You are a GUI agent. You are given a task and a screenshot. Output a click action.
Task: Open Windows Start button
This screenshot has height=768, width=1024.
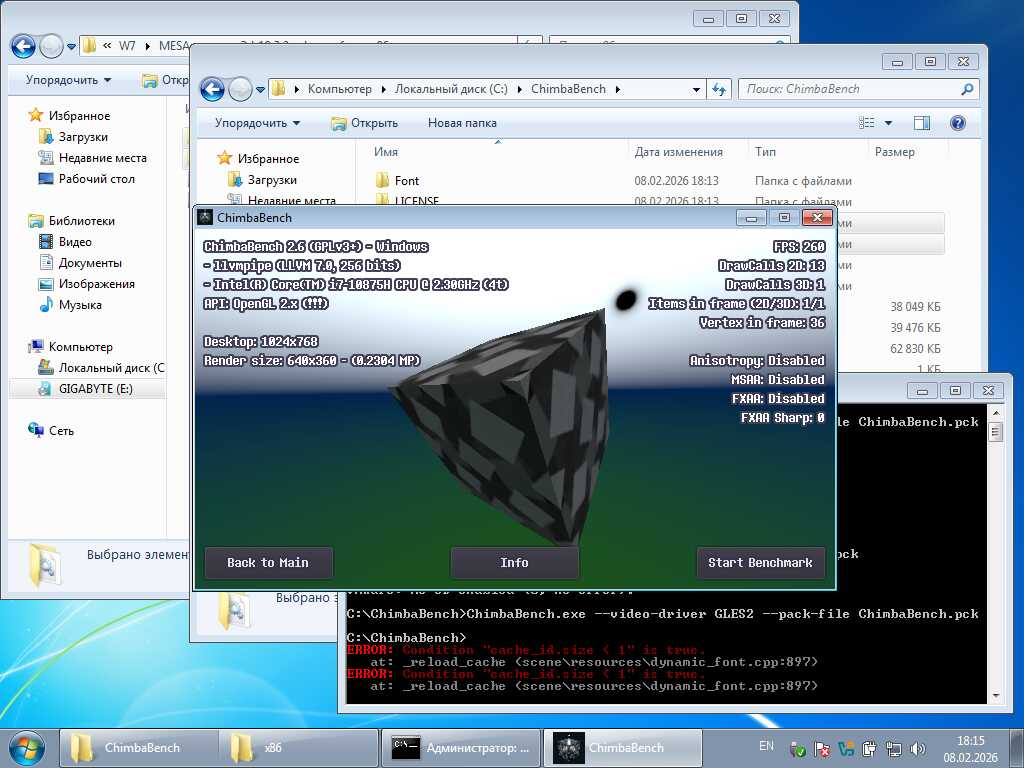(x=25, y=748)
